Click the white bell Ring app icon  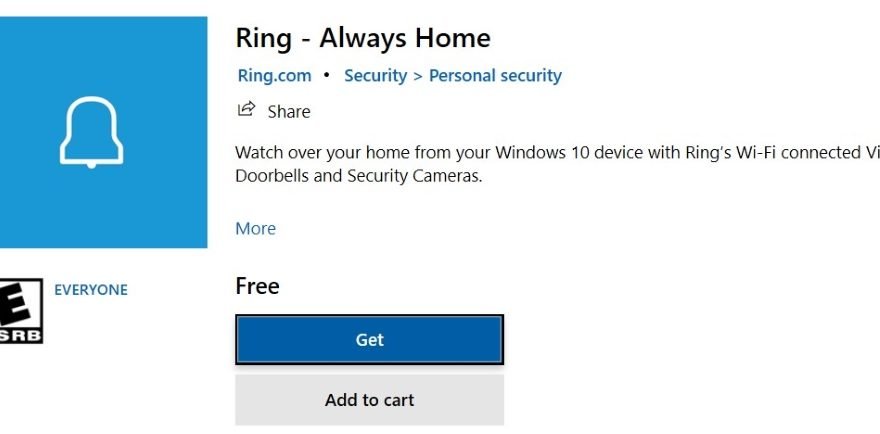[92, 132]
